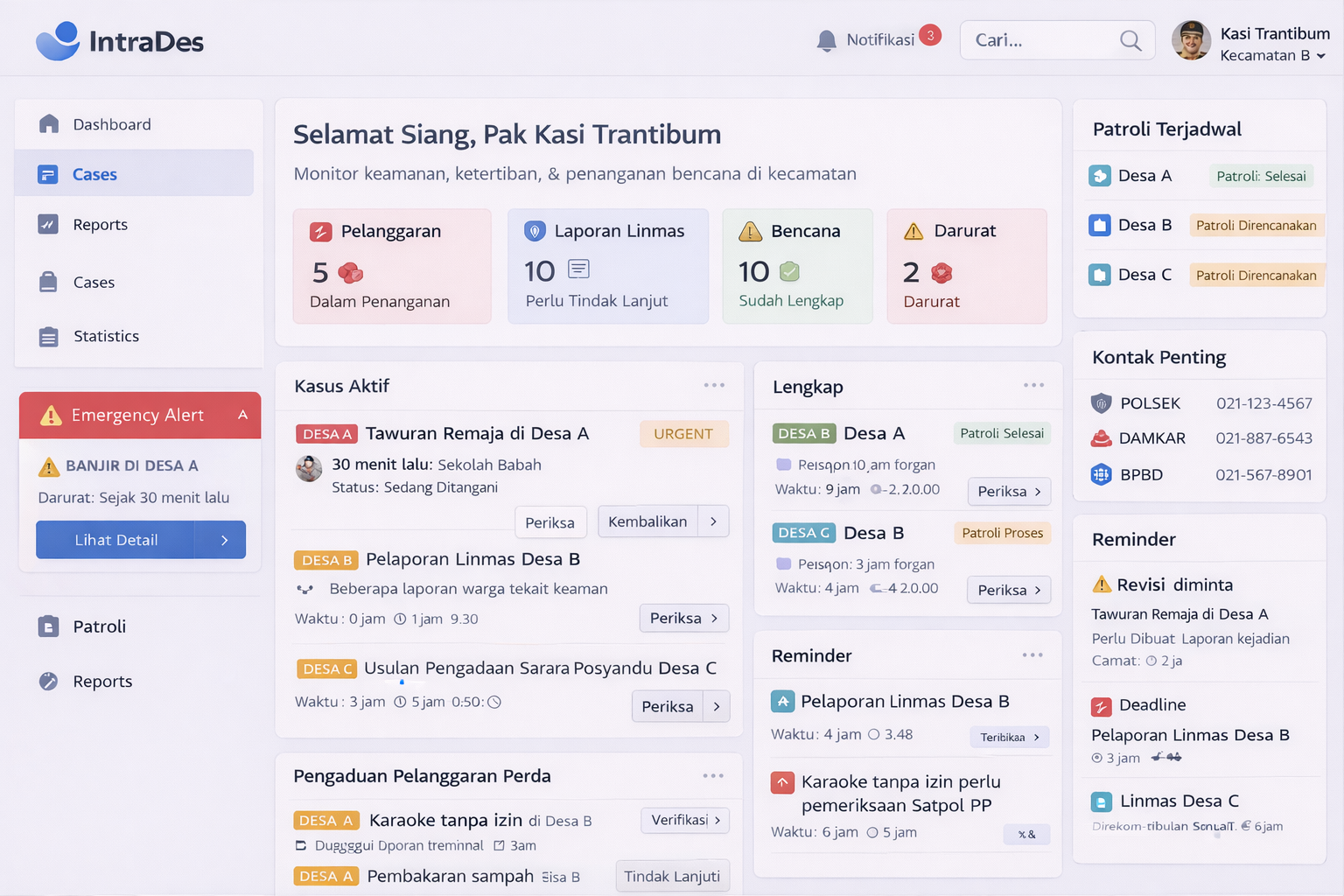Select Reports under the Cases menu

point(100,225)
